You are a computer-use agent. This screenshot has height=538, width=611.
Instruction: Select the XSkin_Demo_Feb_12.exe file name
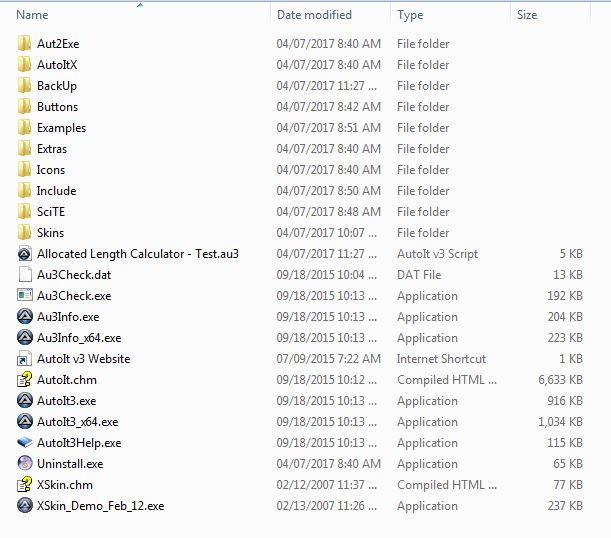[x=101, y=506]
